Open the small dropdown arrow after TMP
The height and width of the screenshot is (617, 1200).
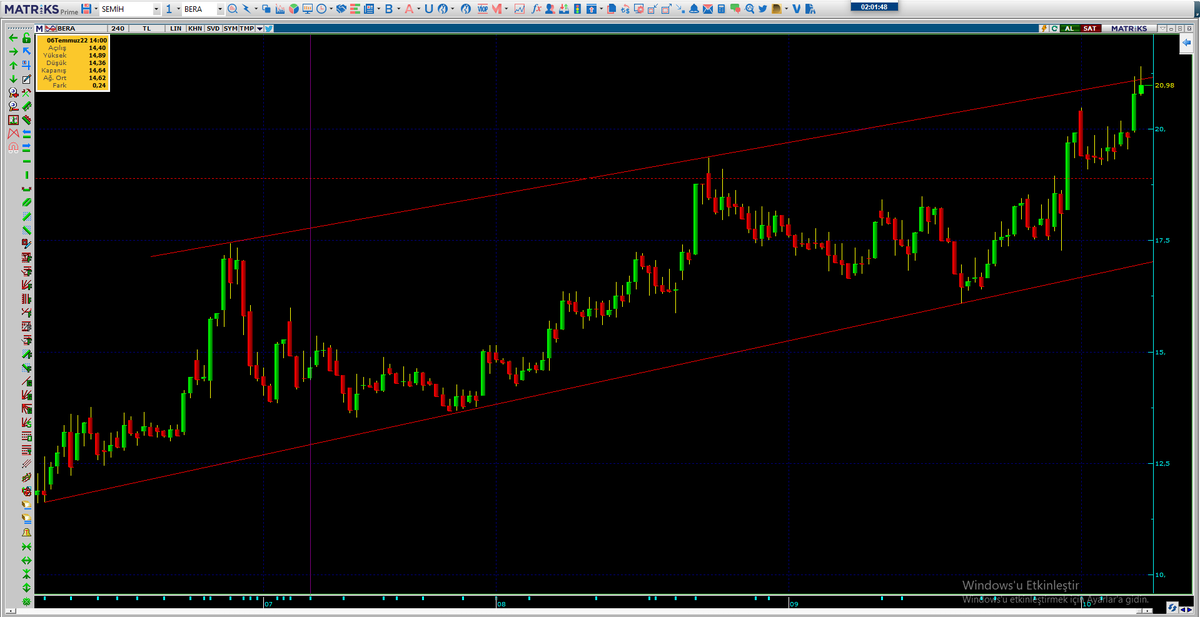259,28
